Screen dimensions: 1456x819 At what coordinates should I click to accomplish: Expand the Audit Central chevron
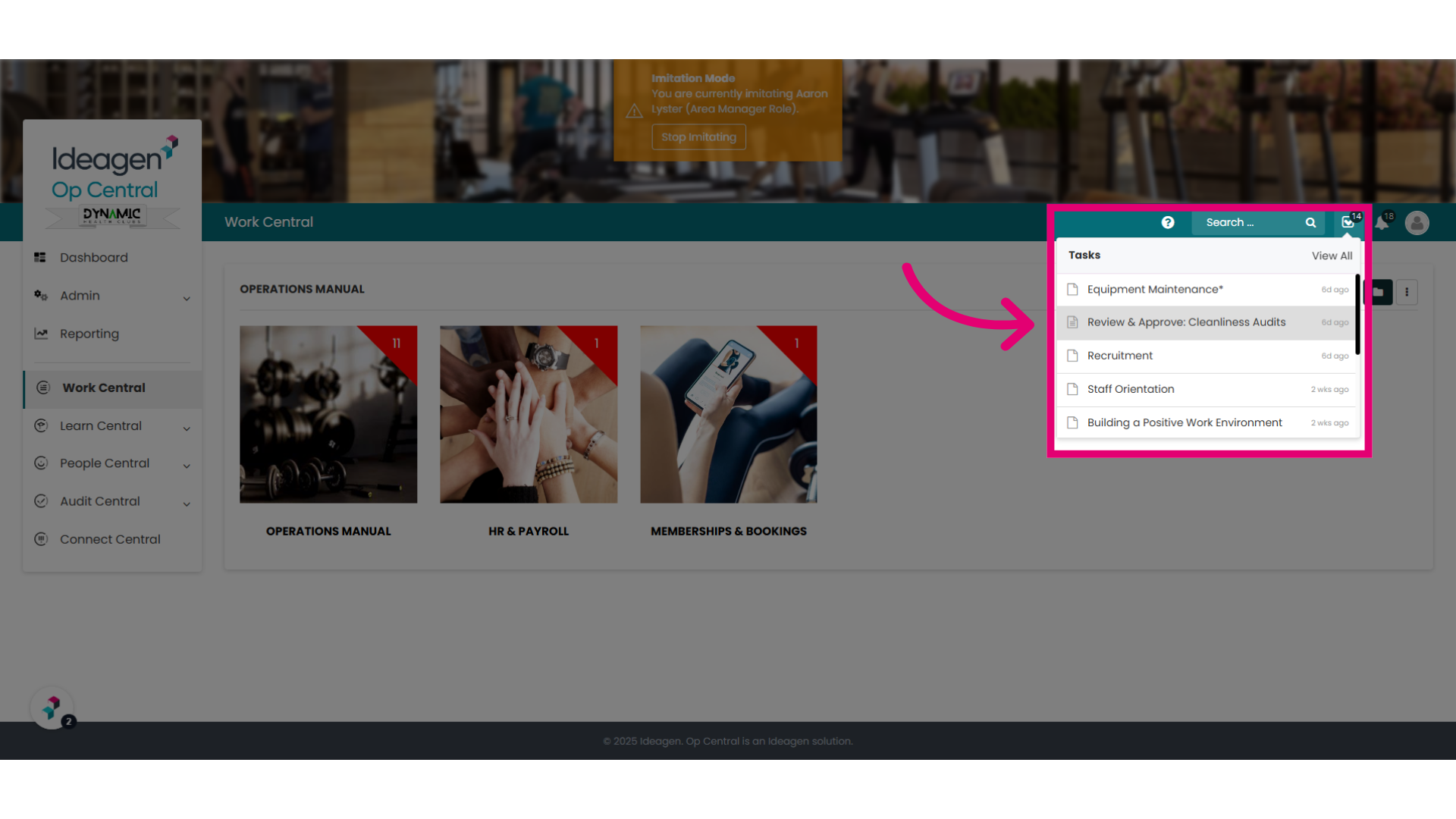tap(187, 504)
